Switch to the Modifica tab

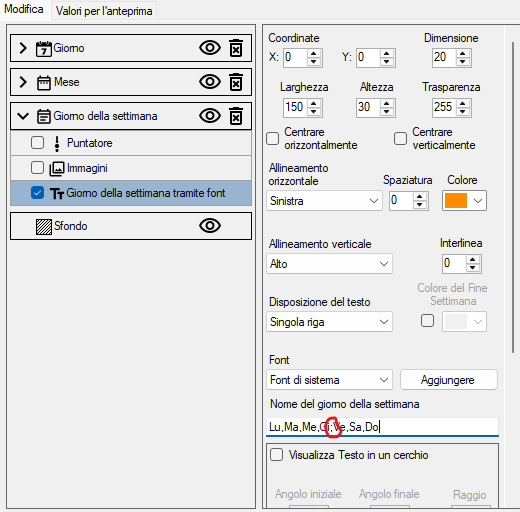[x=24, y=9]
